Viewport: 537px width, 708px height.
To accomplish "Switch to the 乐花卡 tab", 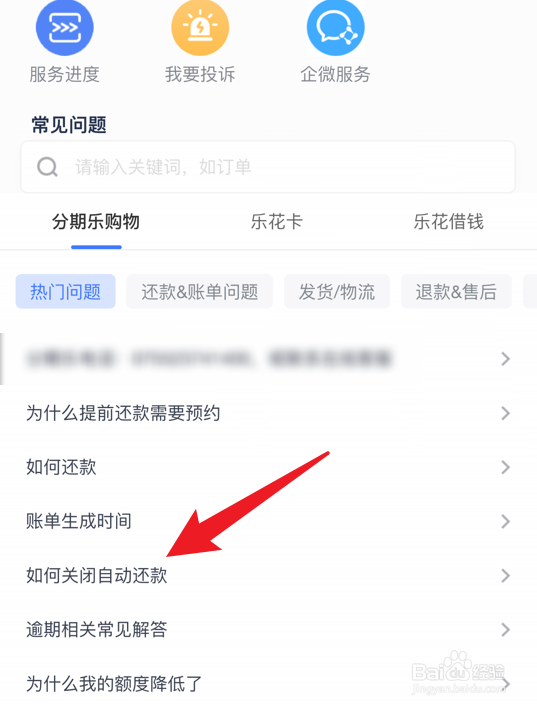I will click(276, 222).
